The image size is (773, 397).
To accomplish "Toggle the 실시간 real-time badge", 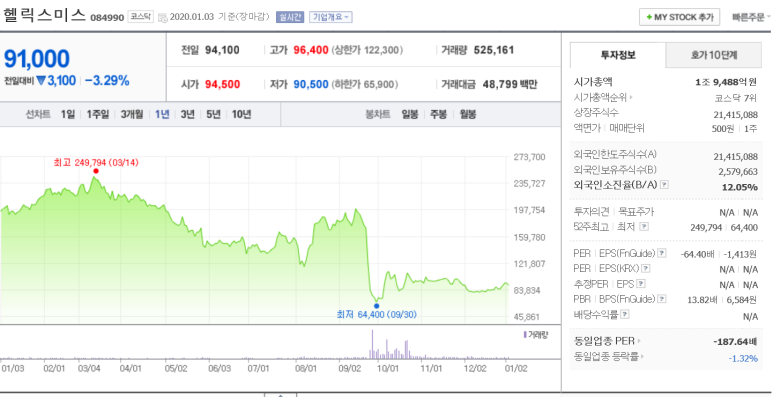I will (290, 17).
